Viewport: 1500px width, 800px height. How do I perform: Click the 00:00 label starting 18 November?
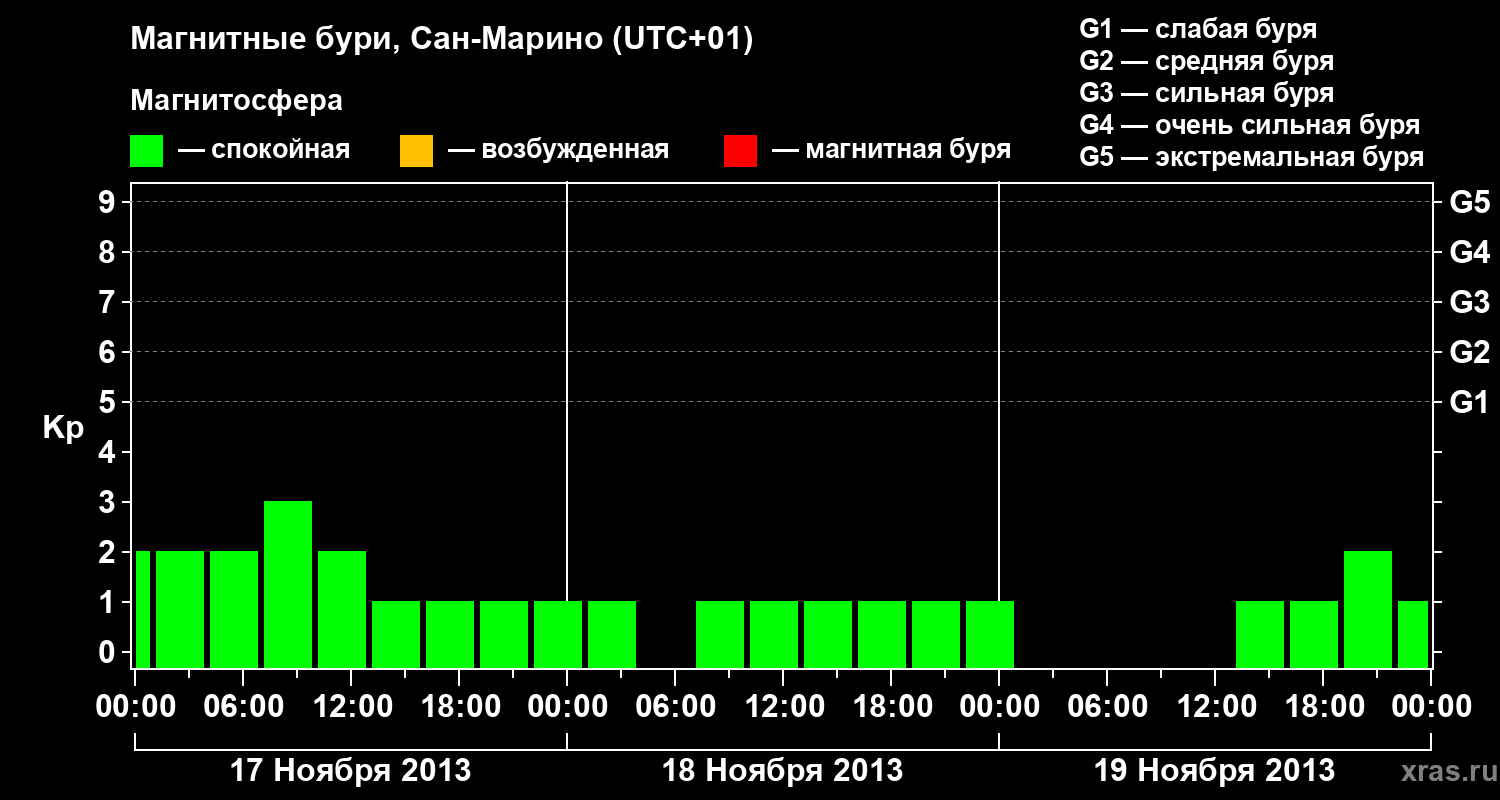pos(567,707)
